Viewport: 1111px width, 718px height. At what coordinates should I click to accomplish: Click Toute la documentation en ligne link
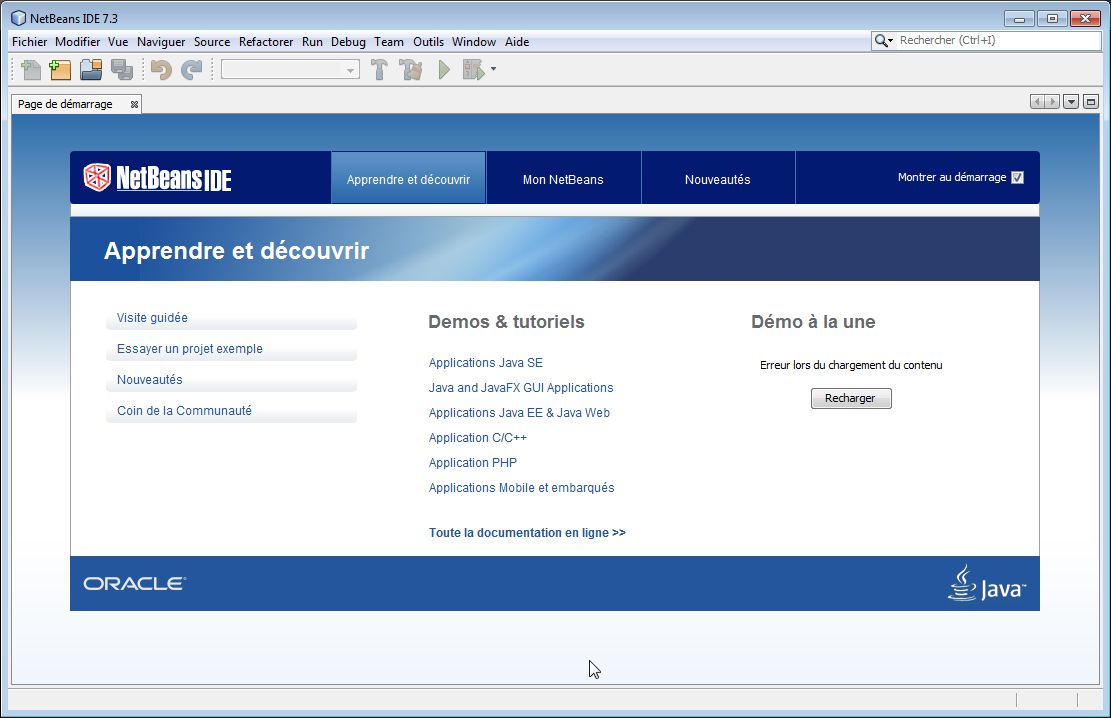coord(527,533)
